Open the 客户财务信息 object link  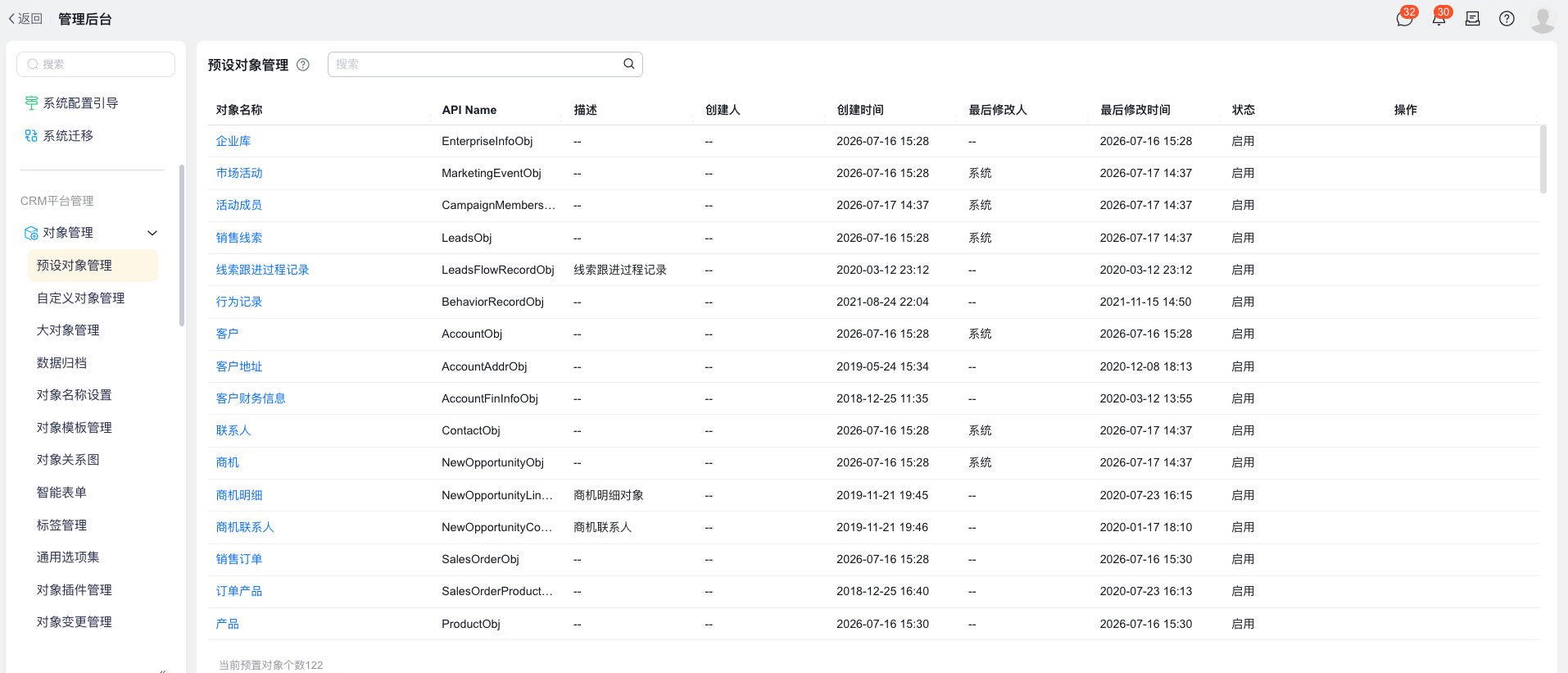[251, 398]
